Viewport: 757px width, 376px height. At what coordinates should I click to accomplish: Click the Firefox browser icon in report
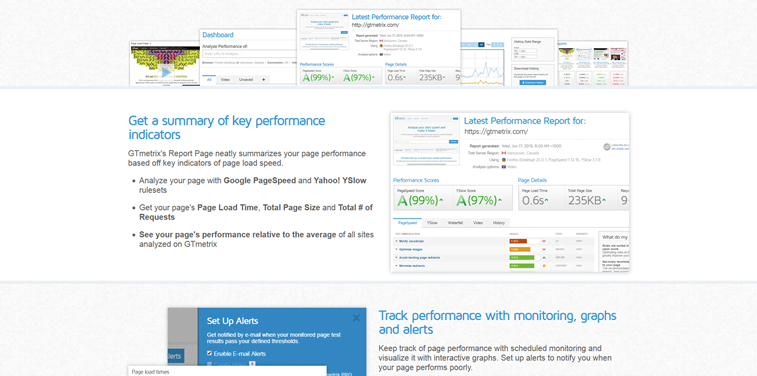[504, 159]
